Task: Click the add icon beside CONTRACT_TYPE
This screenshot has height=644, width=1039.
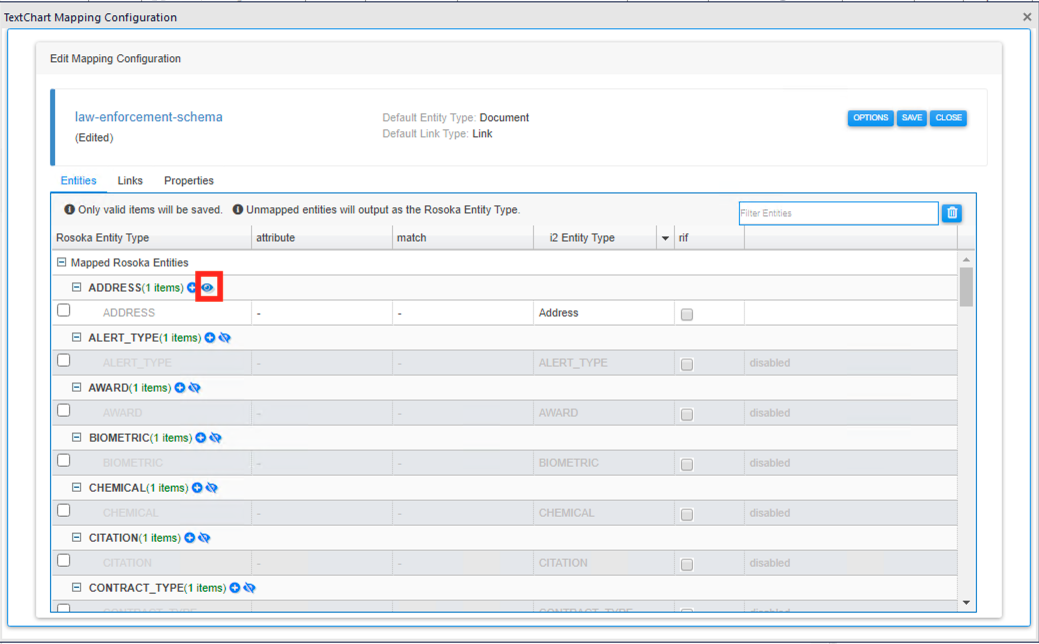Action: 235,587
